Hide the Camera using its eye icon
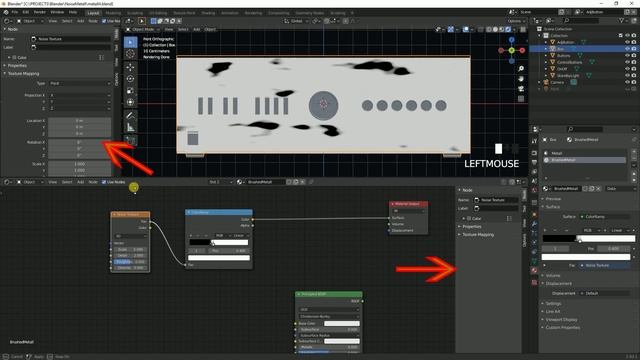This screenshot has height=360, width=640. 627,82
